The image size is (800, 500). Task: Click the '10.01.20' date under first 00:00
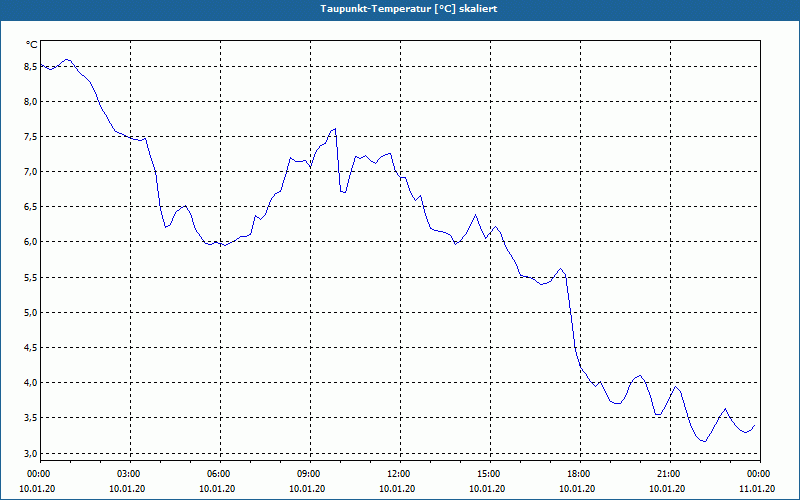coord(37,489)
